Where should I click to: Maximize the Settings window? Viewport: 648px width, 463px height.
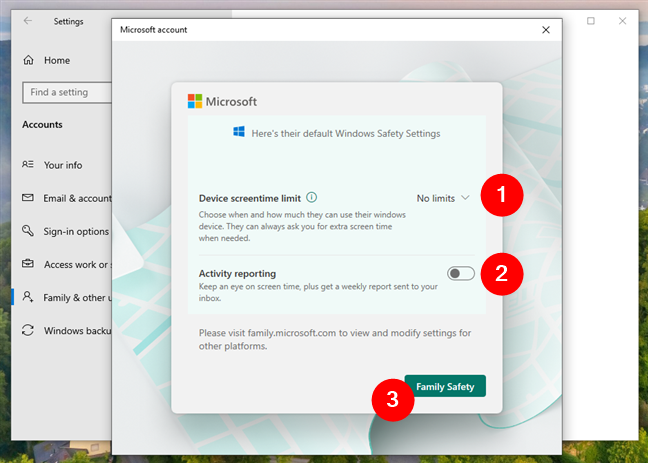591,21
